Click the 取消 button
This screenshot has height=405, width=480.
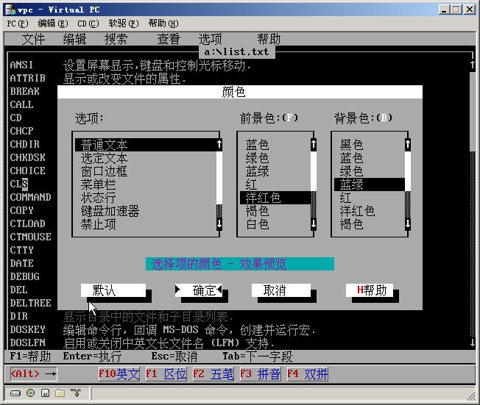281,290
